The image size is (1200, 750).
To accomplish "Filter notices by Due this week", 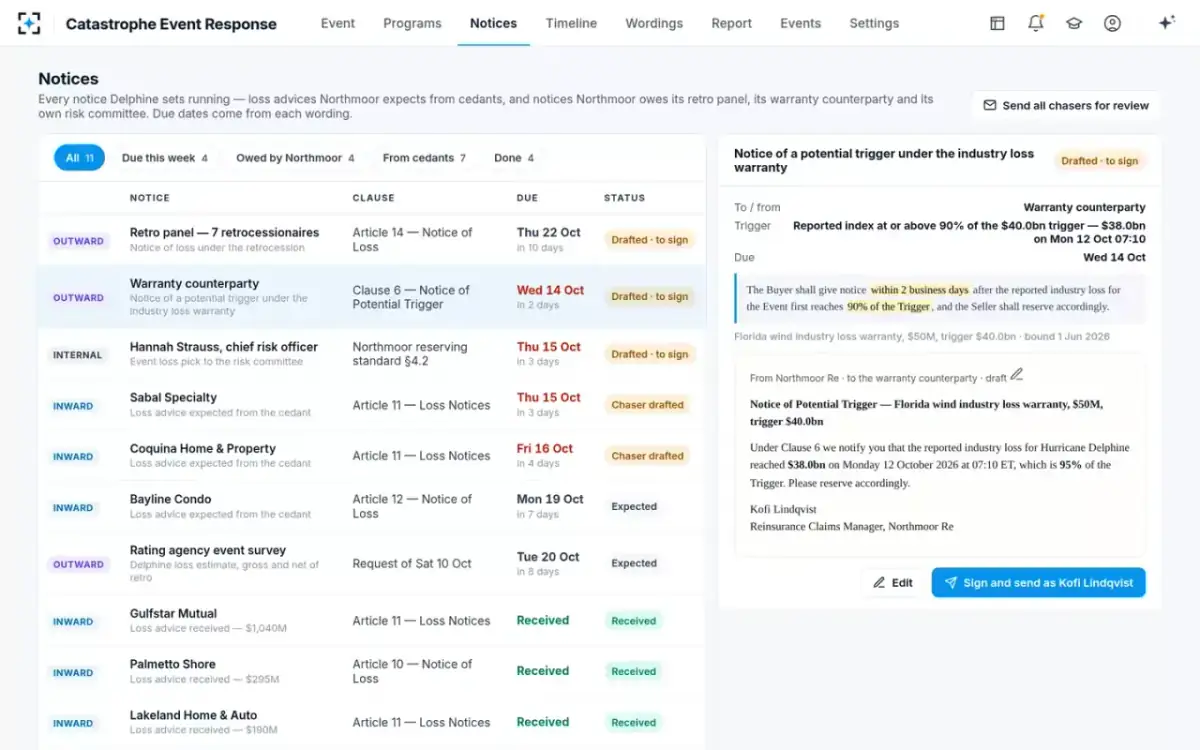I will click(165, 158).
